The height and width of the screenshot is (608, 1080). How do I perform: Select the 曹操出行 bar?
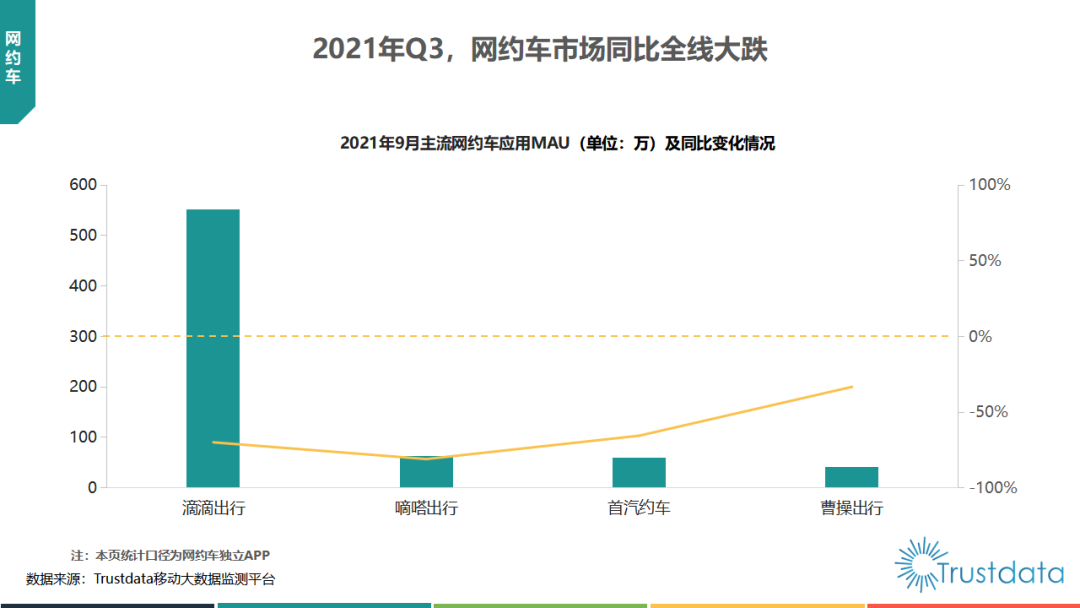[851, 477]
